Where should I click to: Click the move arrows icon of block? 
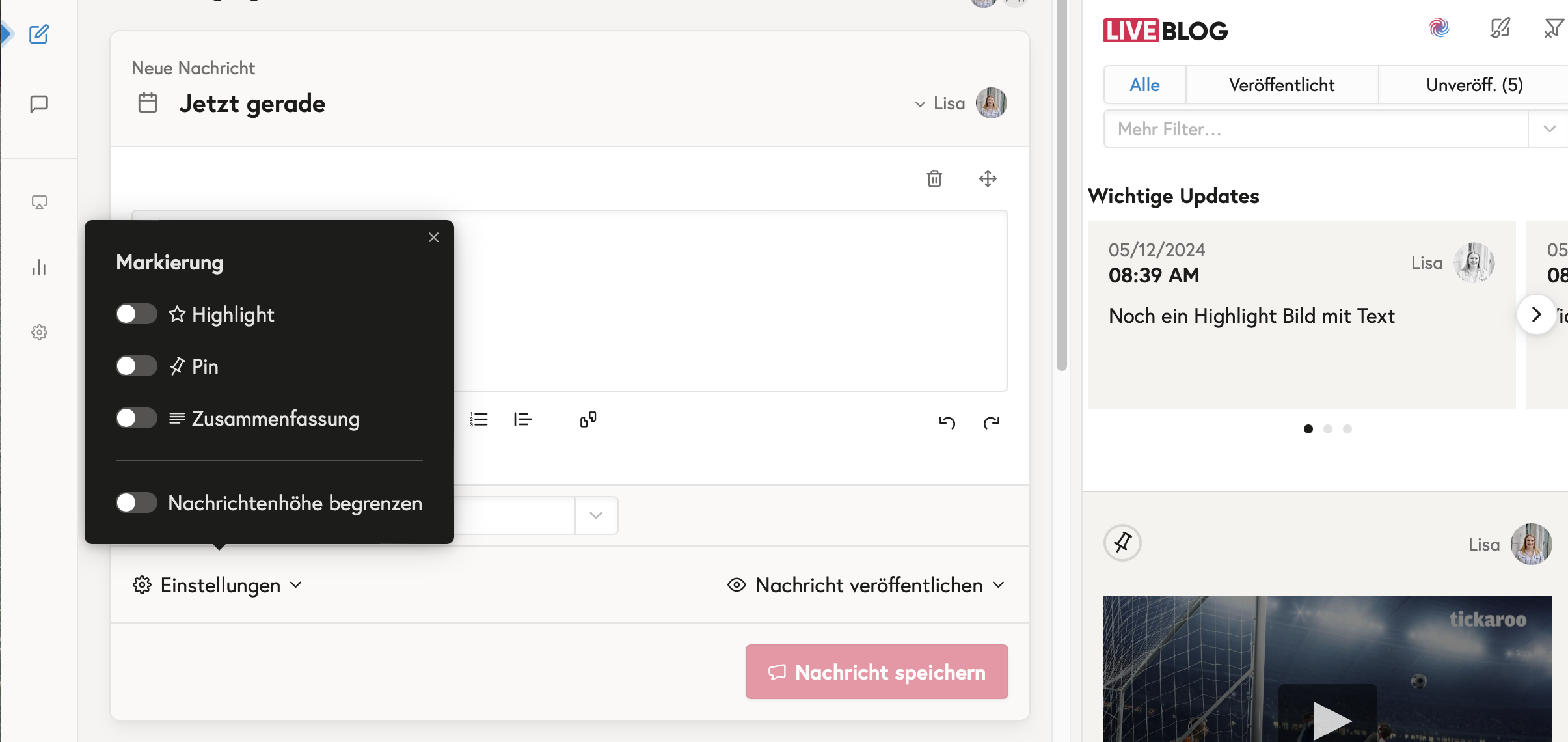tap(988, 178)
